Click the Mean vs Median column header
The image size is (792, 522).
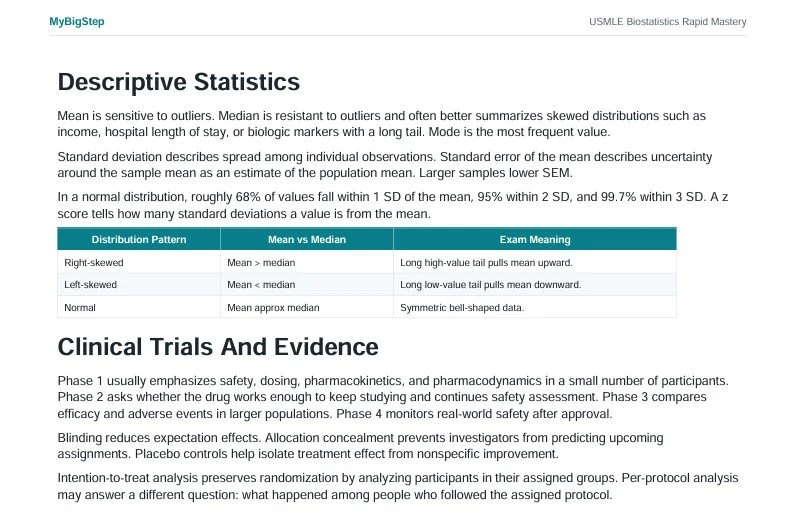(307, 240)
